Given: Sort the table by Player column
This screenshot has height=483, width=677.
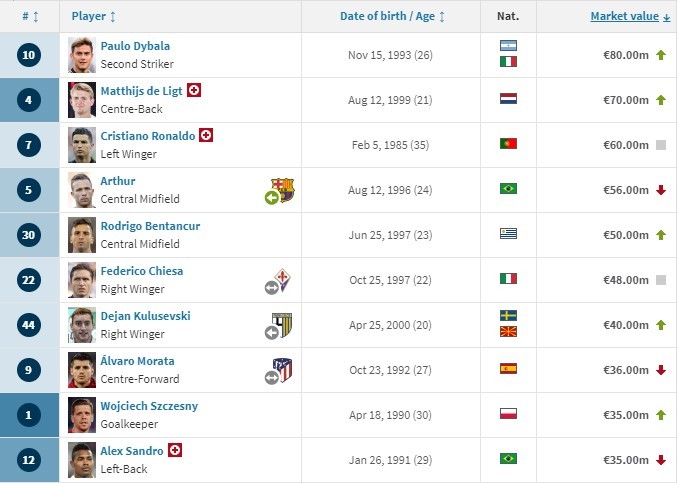Looking at the screenshot, I should point(94,16).
